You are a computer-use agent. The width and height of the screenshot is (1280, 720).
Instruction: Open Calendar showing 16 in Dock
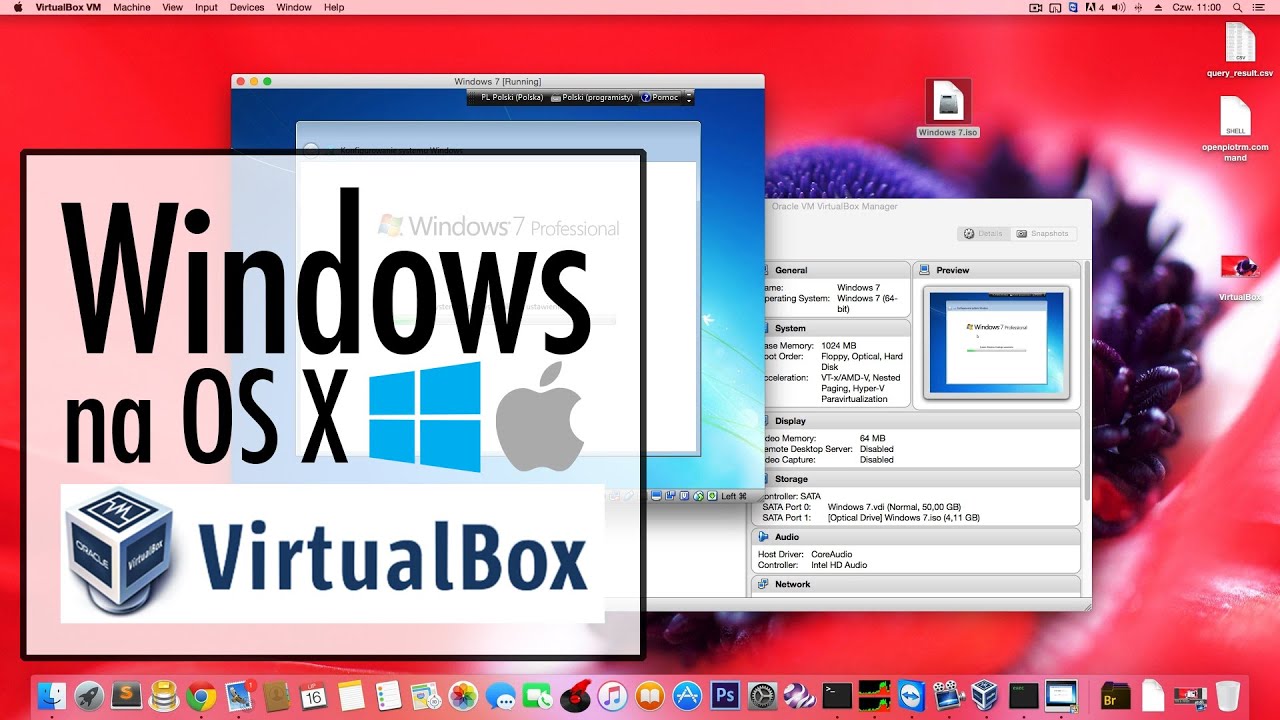314,696
